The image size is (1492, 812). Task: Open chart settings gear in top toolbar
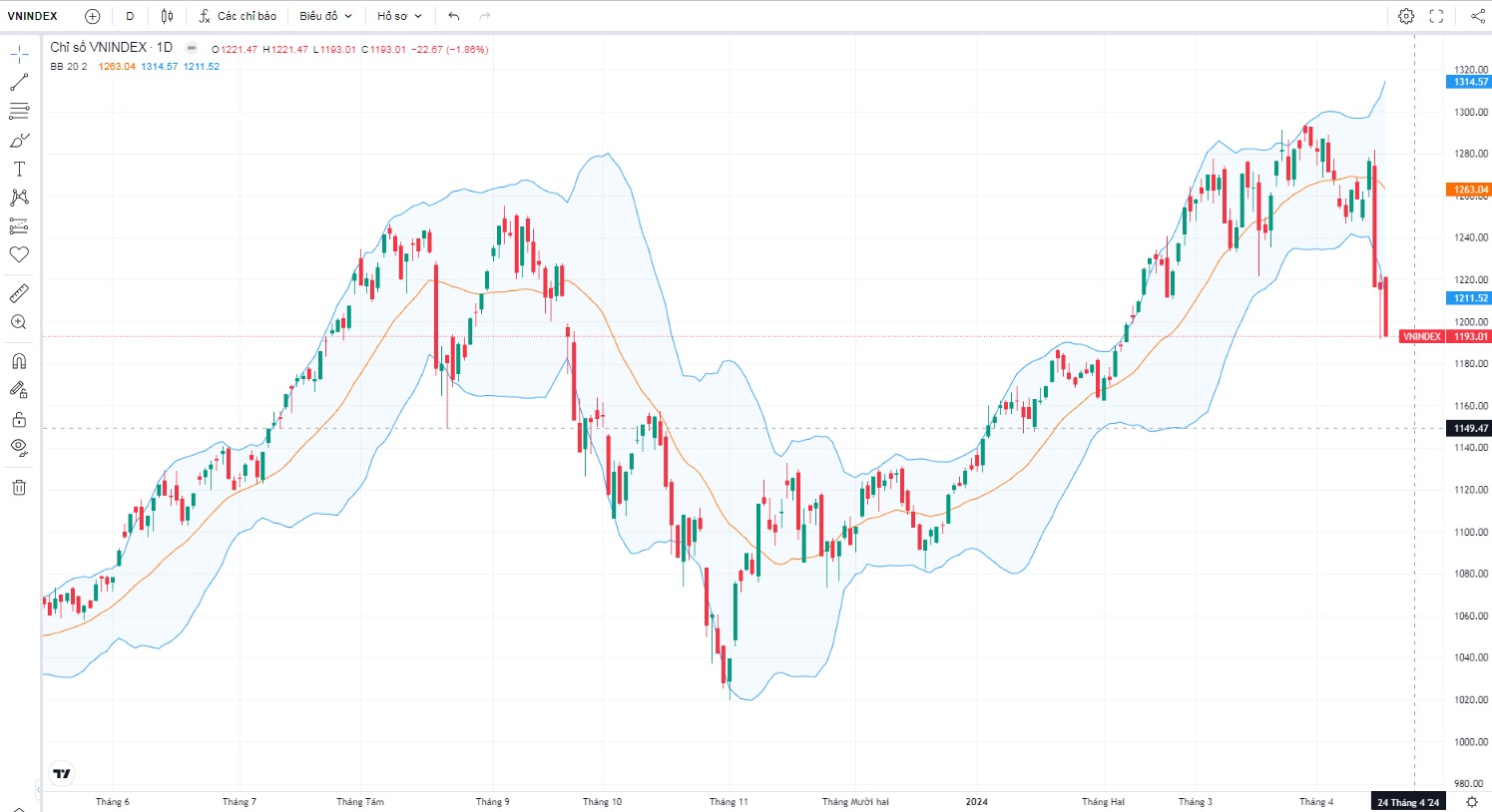pos(1406,16)
